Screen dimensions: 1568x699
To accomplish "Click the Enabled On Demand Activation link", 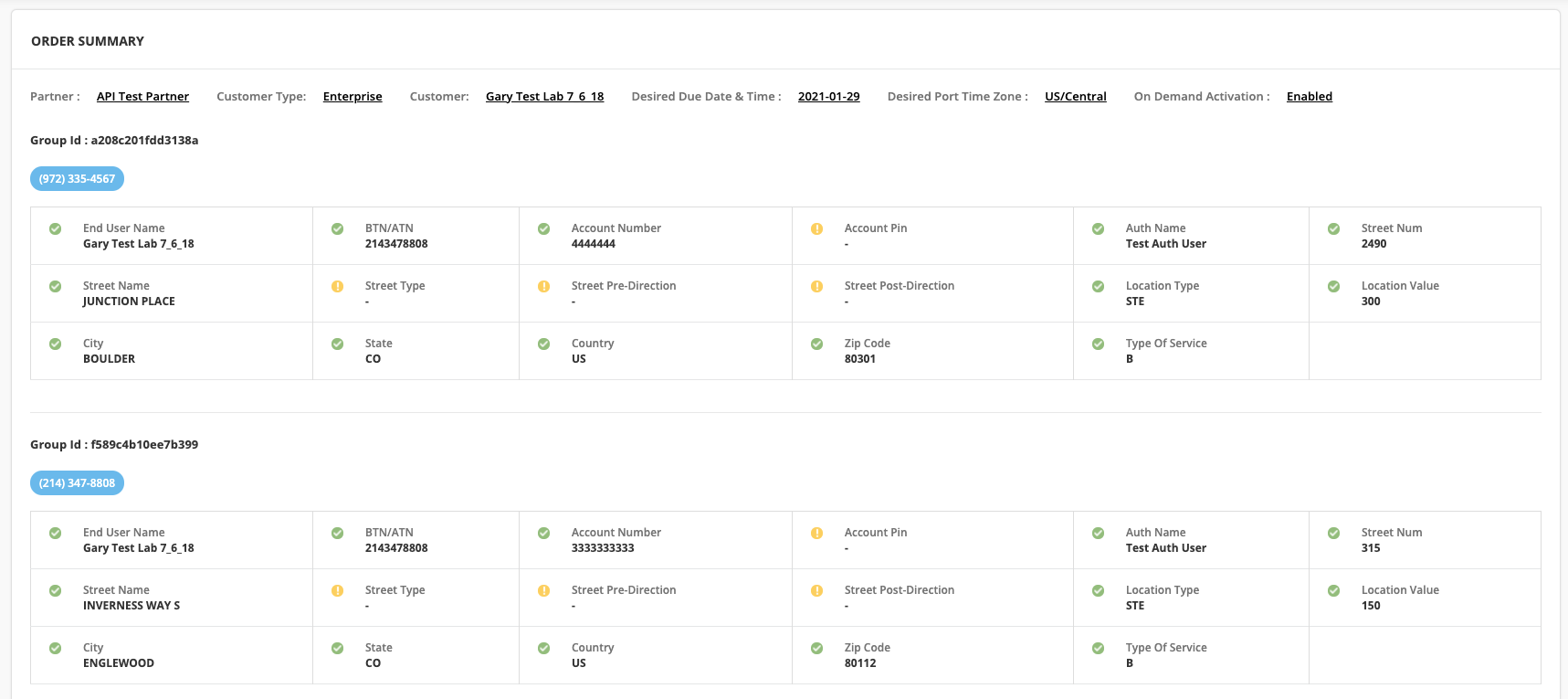I will [1309, 96].
